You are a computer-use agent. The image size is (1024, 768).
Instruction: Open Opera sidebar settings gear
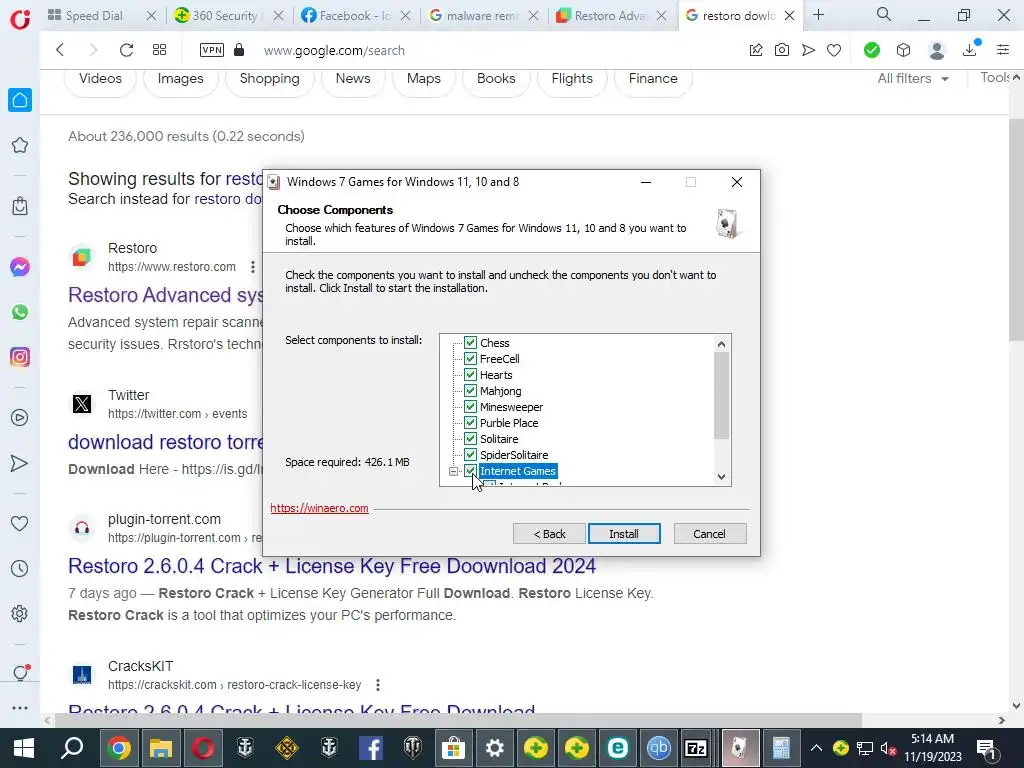pyautogui.click(x=20, y=614)
